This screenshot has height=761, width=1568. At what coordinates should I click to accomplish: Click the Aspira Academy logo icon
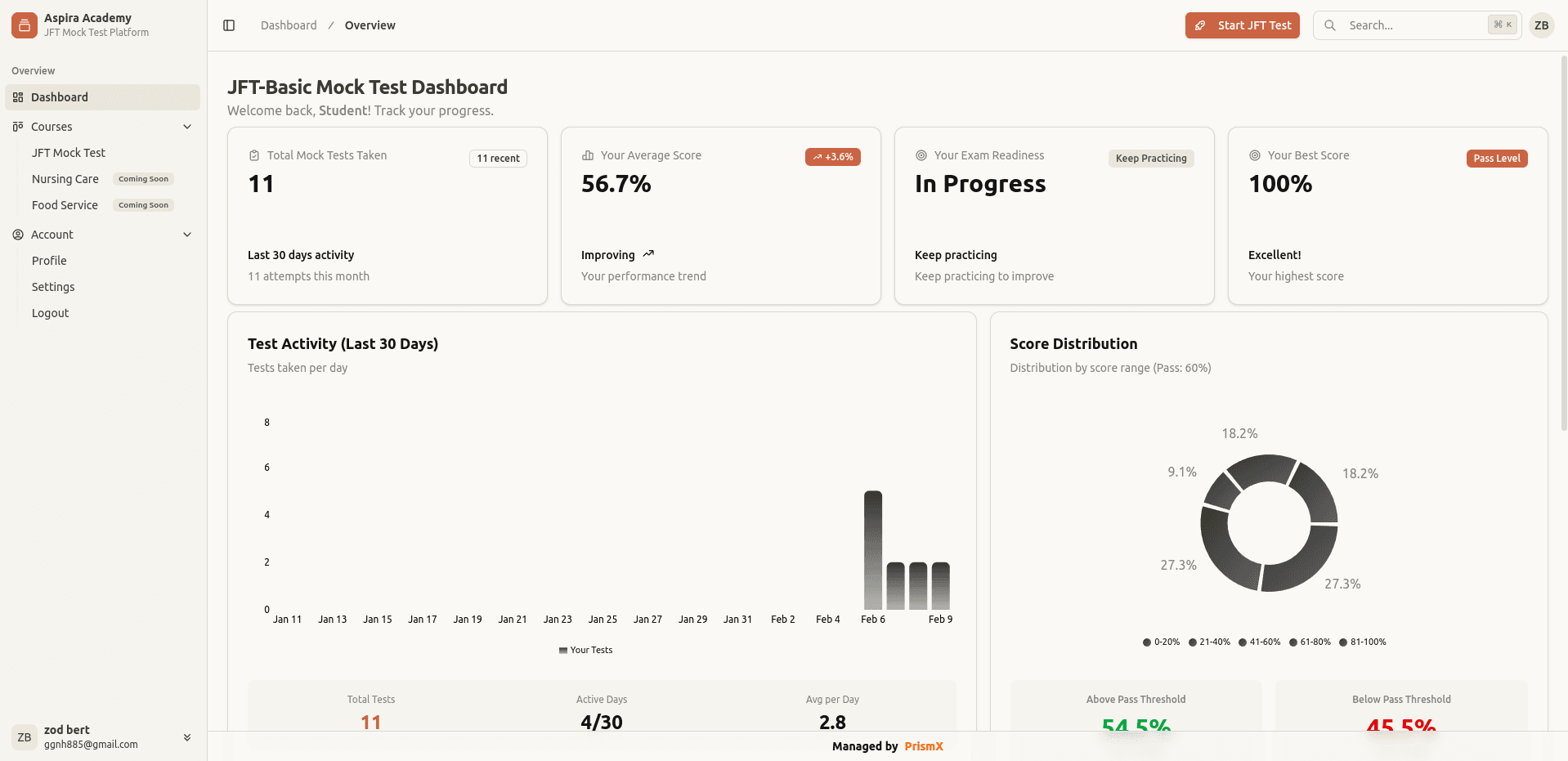(x=25, y=25)
